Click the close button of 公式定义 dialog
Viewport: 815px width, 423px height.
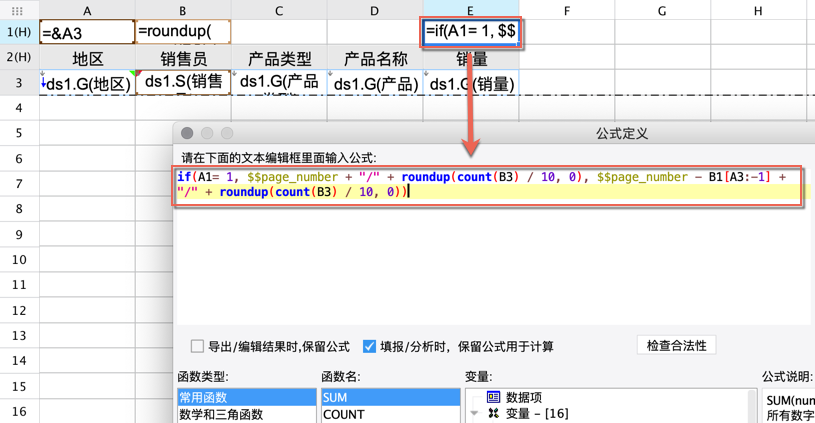[187, 133]
